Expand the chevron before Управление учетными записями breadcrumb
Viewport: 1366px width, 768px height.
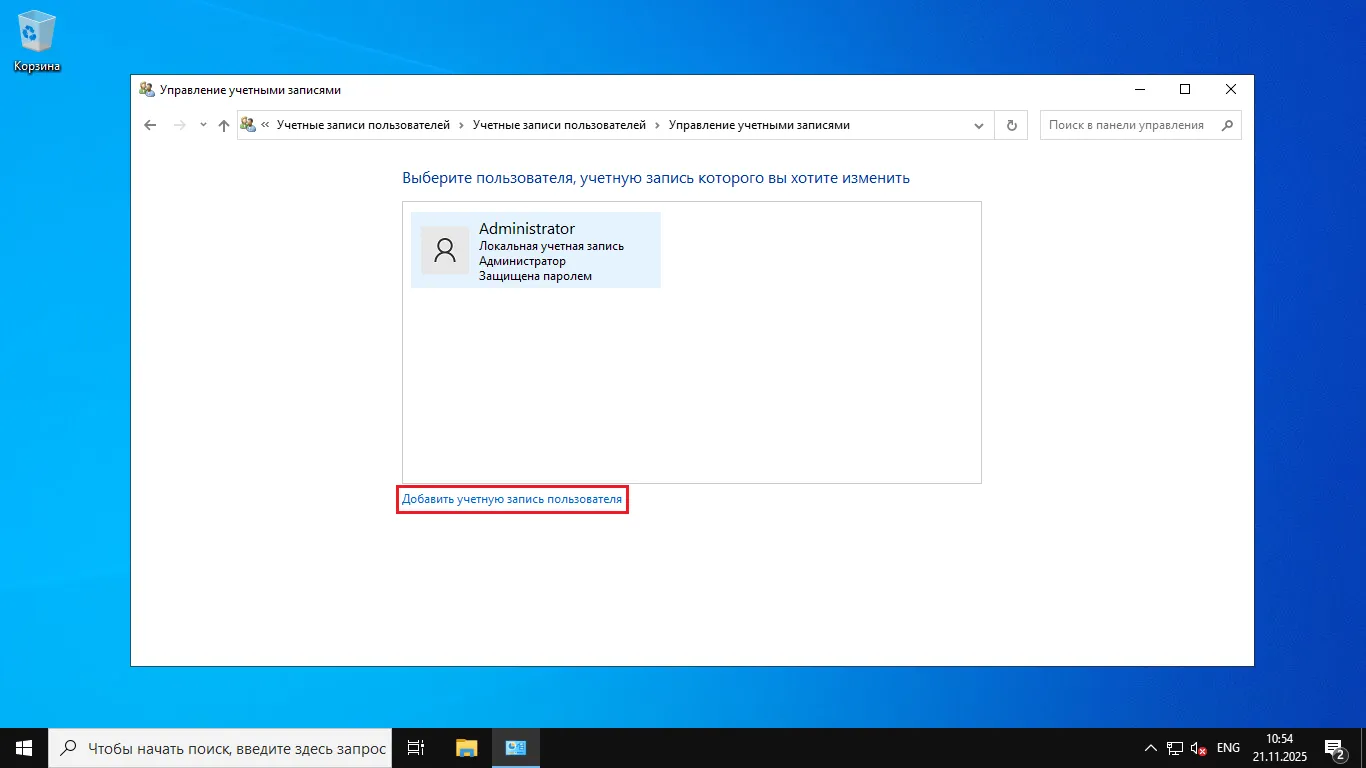pyautogui.click(x=657, y=125)
